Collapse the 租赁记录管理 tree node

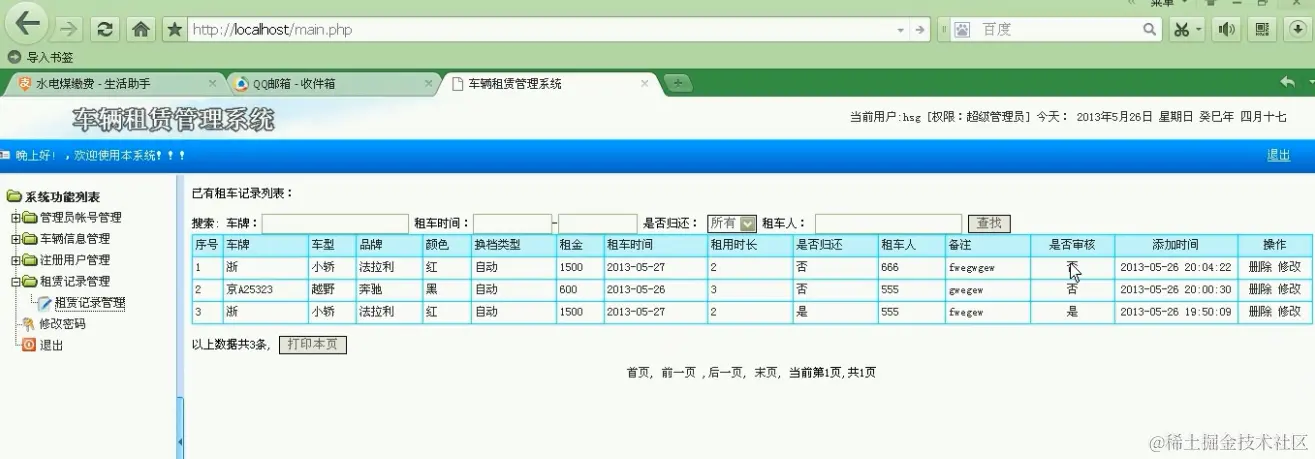[16, 282]
